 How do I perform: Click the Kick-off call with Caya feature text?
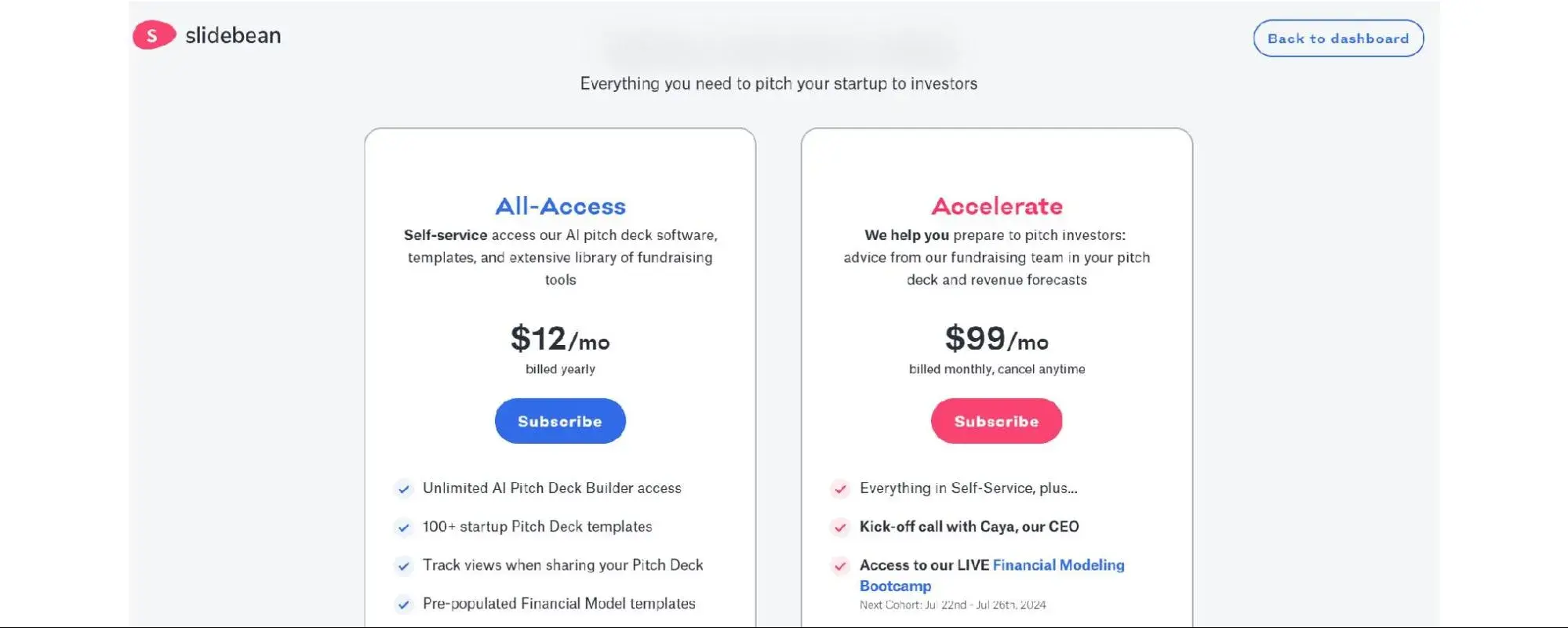[x=969, y=527]
